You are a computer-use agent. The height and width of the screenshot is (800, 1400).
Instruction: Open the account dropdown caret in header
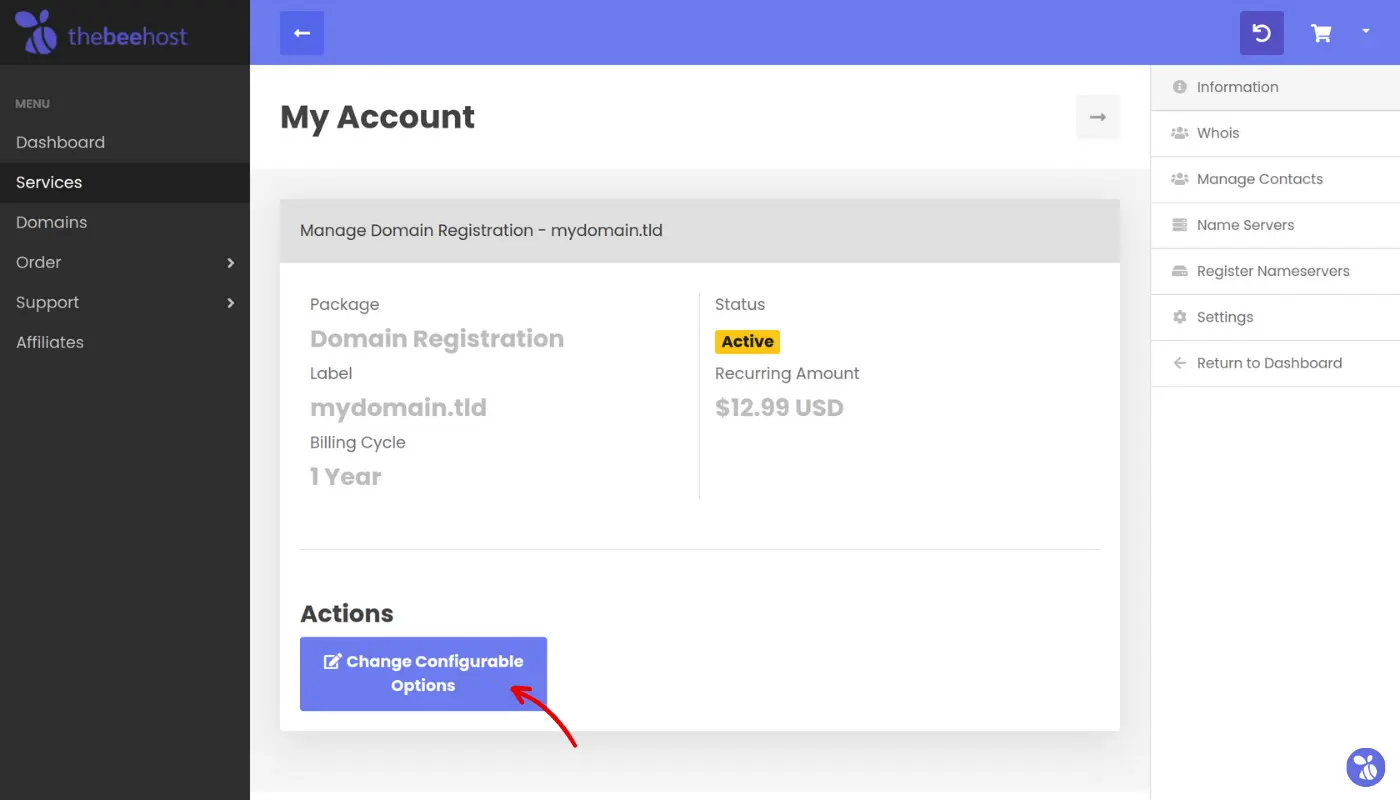pyautogui.click(x=1366, y=32)
